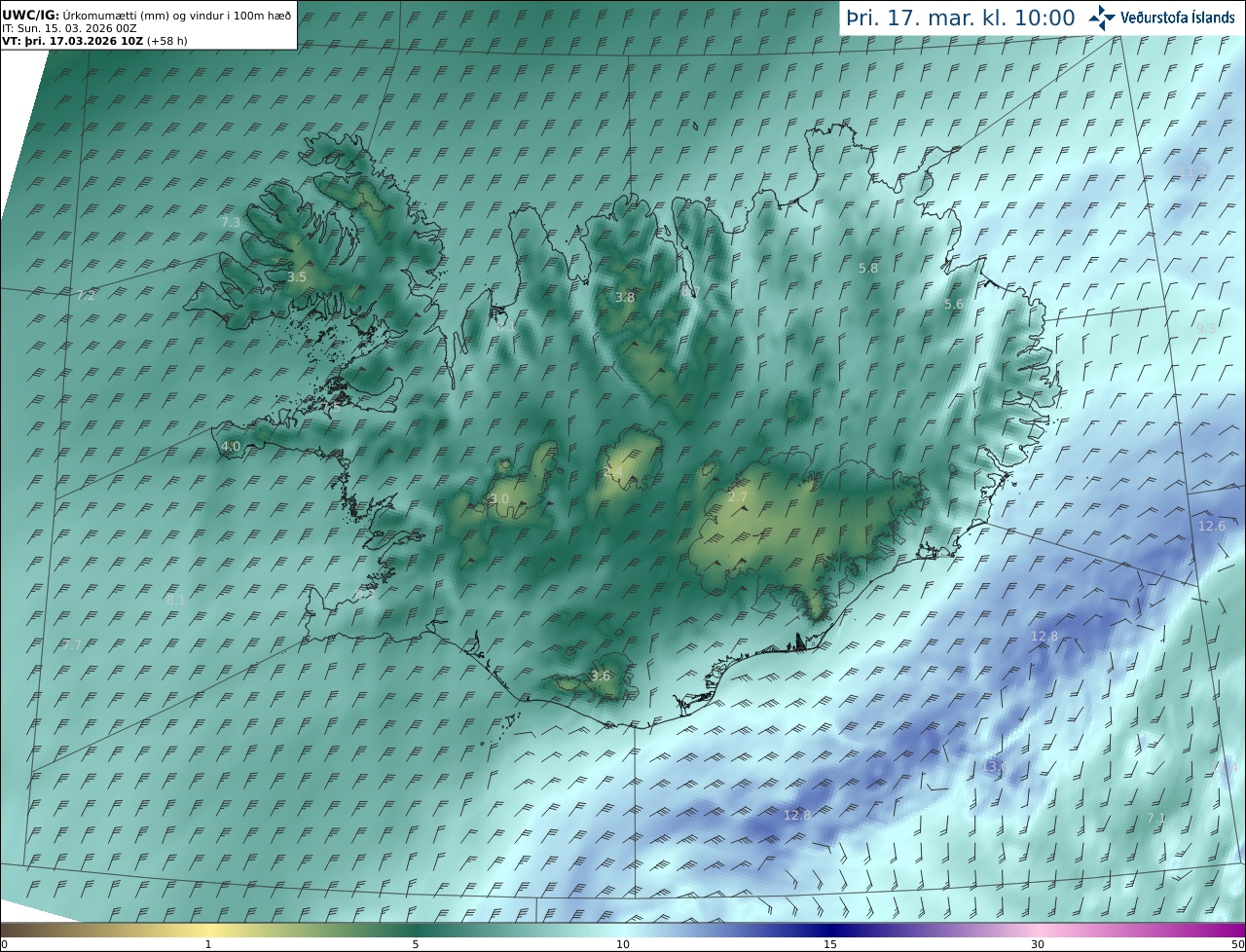The width and height of the screenshot is (1246, 952).
Task: Click the 7.7 value in the southwest ocean
Action: click(73, 645)
